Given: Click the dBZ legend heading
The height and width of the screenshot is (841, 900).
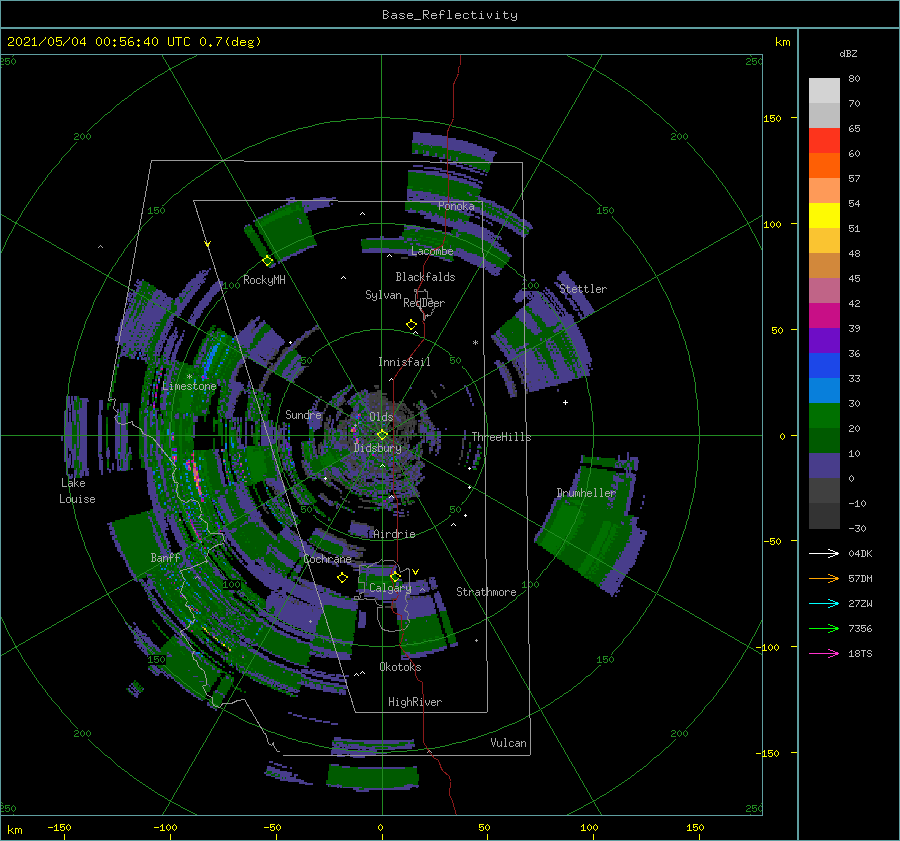Looking at the screenshot, I should pyautogui.click(x=848, y=53).
